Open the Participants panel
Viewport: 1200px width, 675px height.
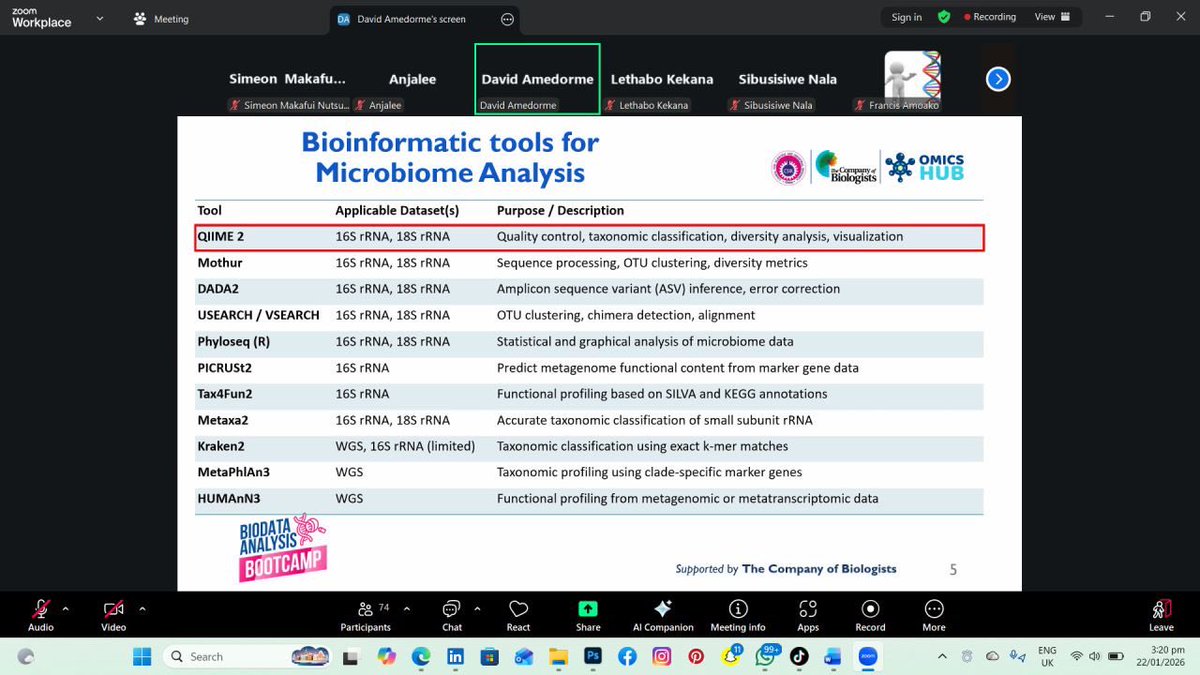[x=365, y=615]
